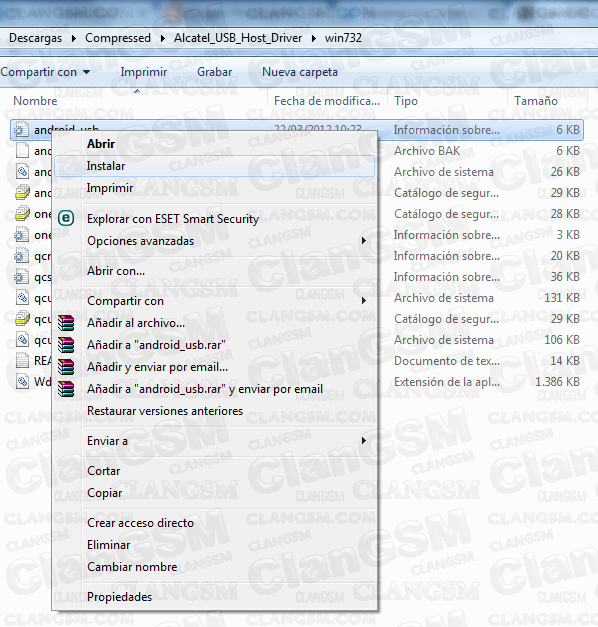Expand 'Enviar a' submenu arrow
This screenshot has height=627, width=598.
[364, 441]
